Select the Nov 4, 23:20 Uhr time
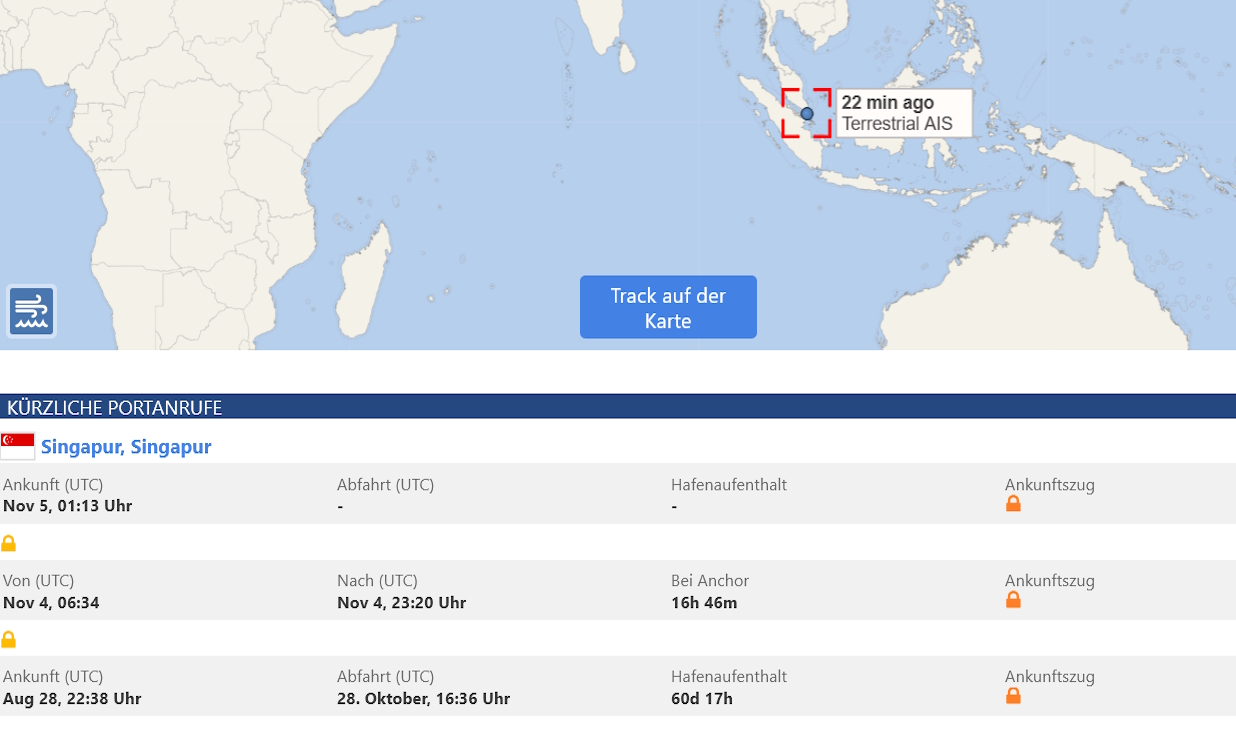Screen dimensions: 1236x731 (x=401, y=603)
